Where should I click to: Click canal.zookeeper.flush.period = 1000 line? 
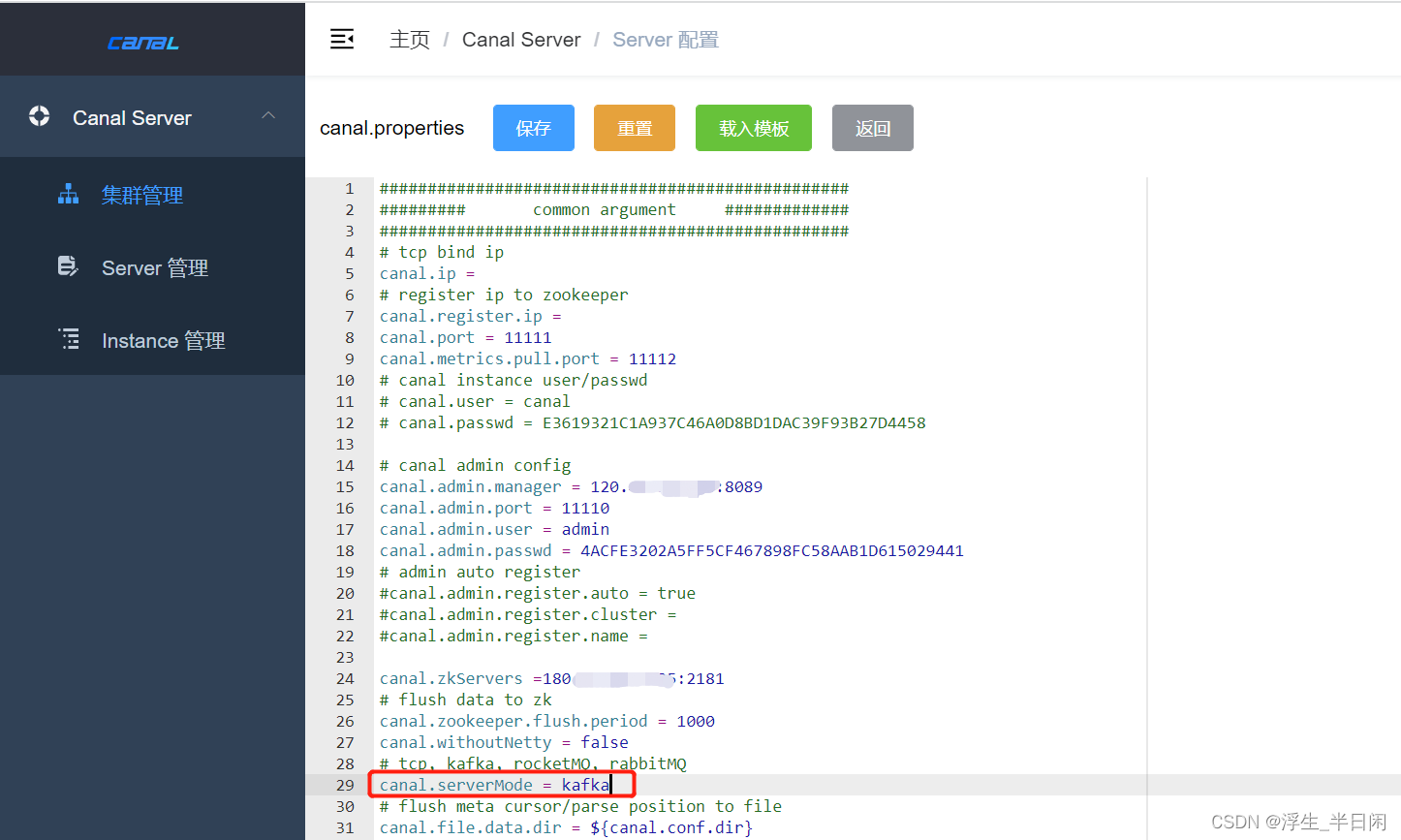[546, 721]
